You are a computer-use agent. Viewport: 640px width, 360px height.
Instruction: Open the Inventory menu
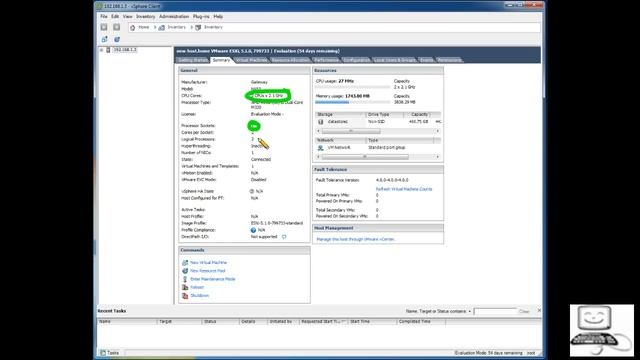coord(145,16)
